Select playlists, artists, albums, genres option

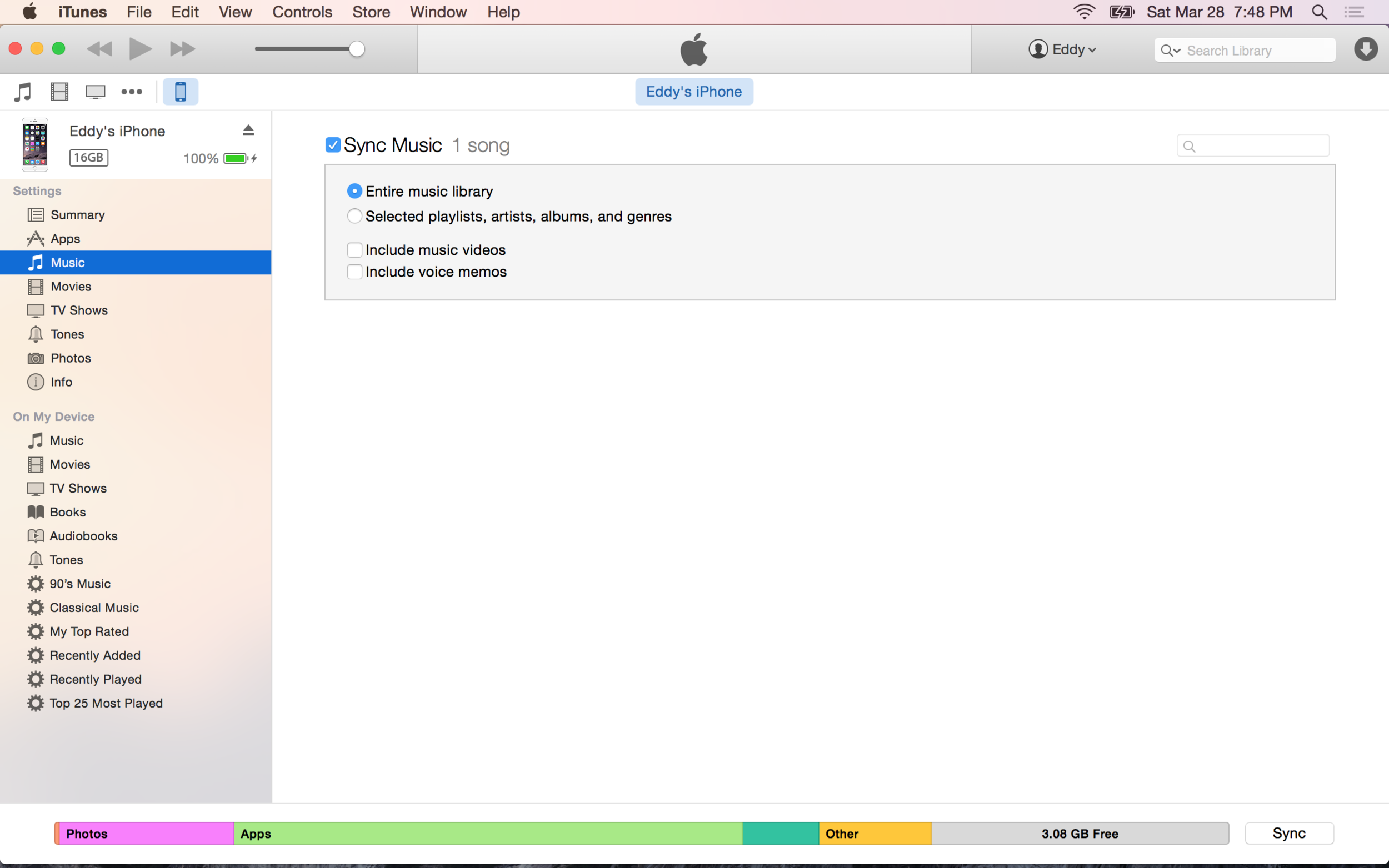354,217
